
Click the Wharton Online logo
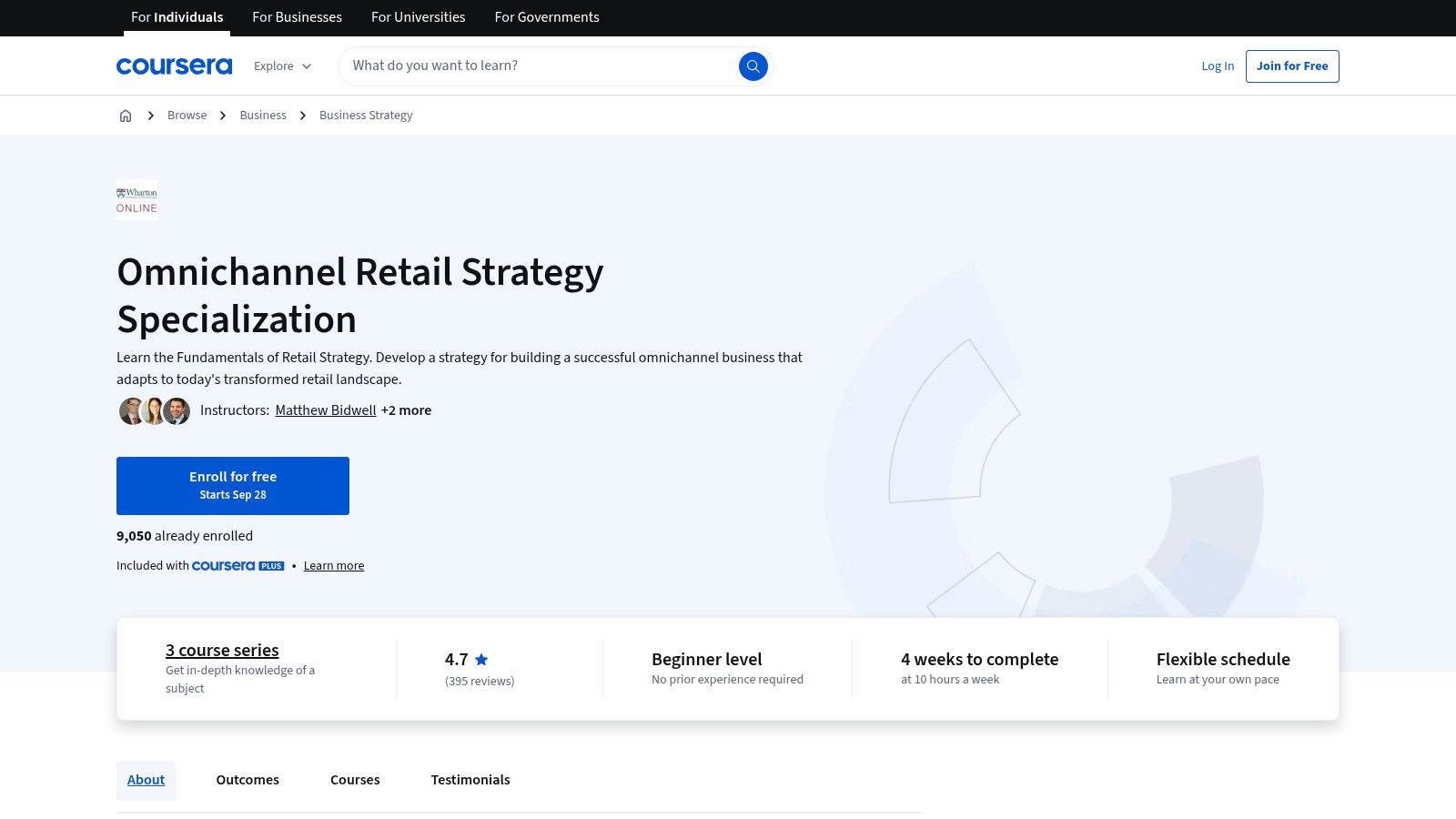[136, 200]
